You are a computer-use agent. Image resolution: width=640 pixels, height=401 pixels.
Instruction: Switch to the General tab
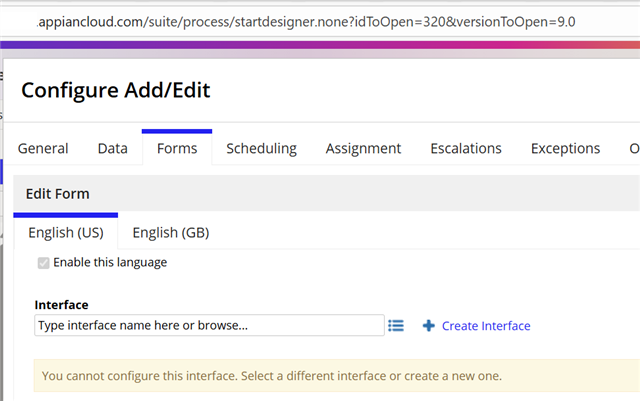click(x=43, y=148)
